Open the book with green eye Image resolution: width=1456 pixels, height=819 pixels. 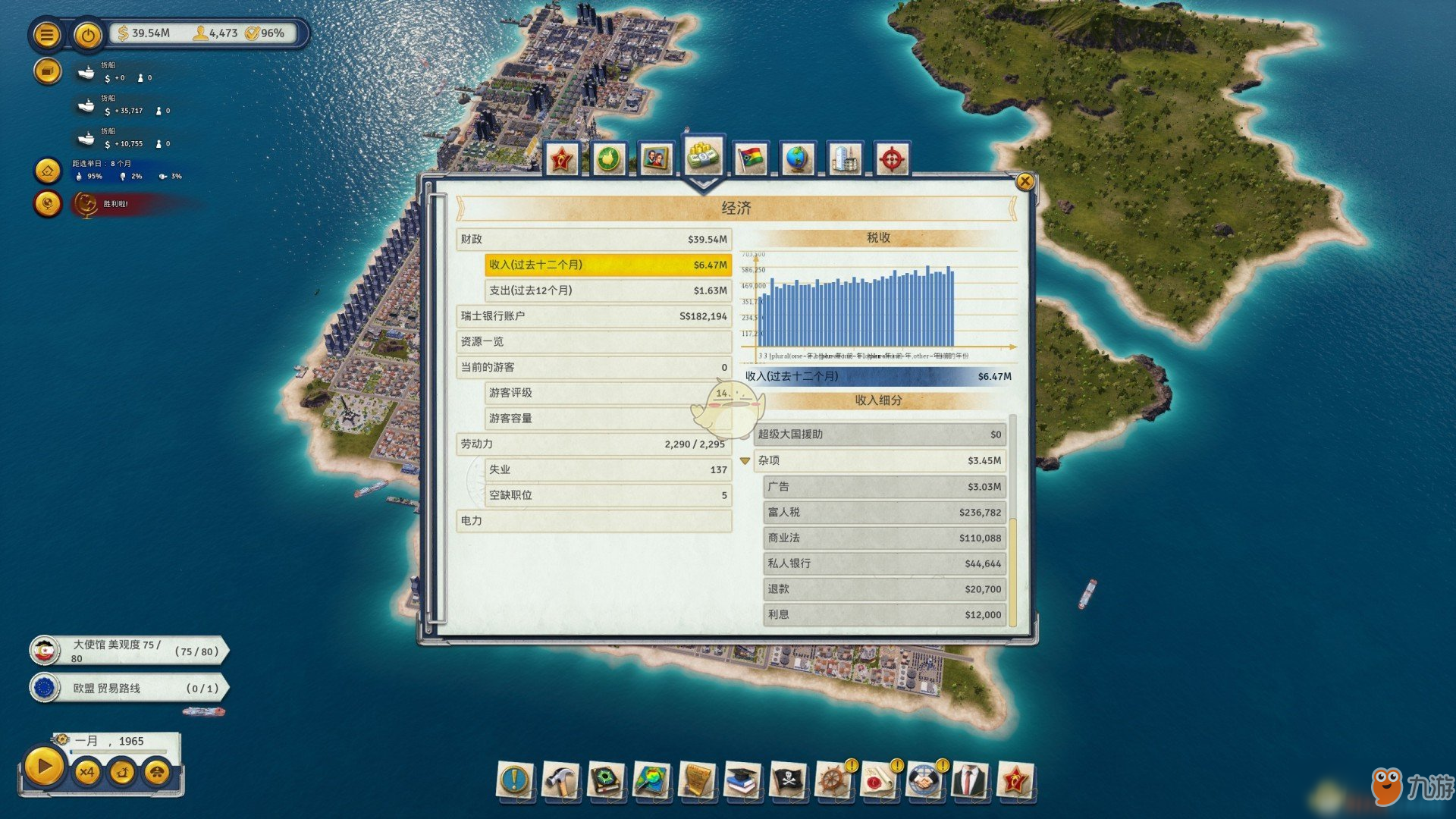pyautogui.click(x=606, y=780)
